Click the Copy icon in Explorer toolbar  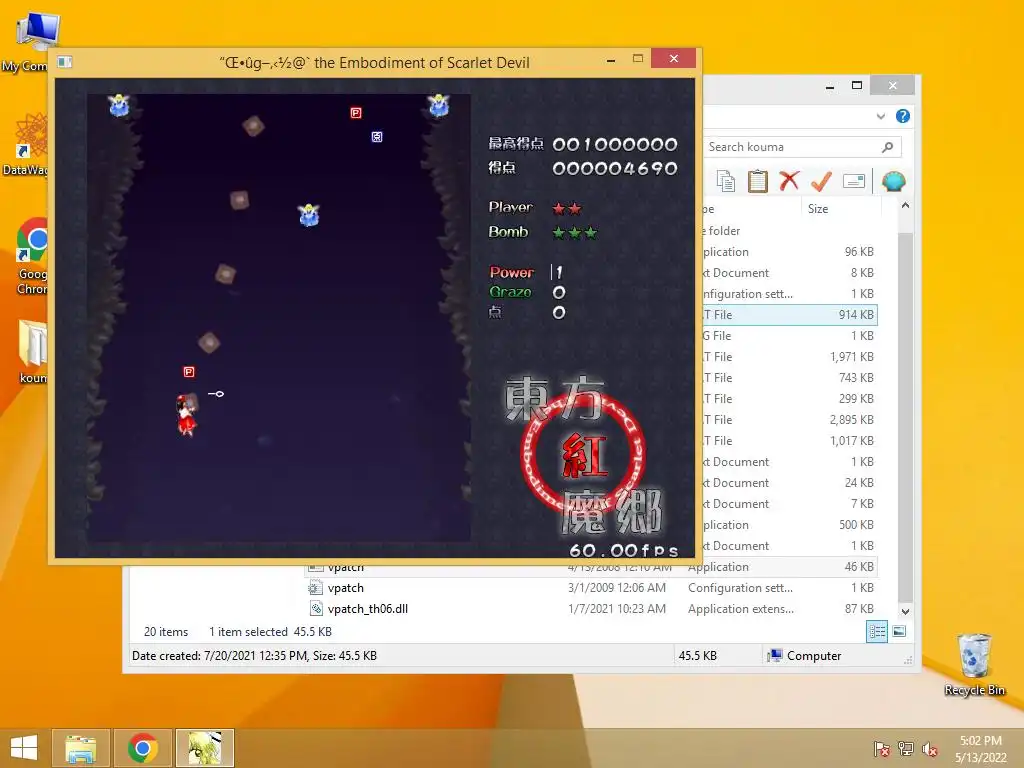tap(726, 181)
